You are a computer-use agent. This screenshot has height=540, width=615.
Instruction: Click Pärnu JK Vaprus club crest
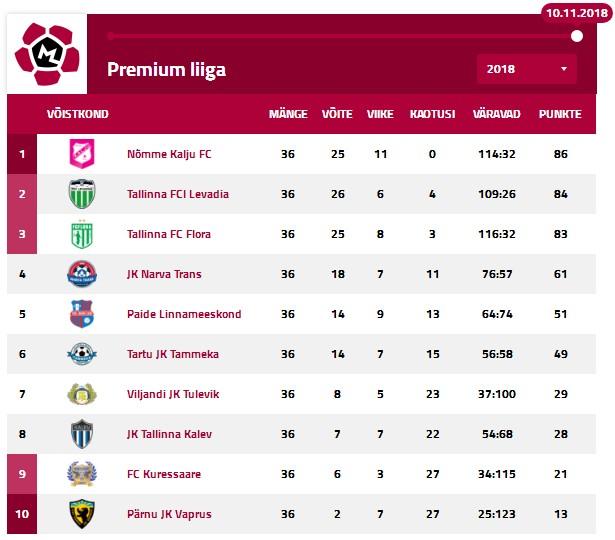[81, 514]
